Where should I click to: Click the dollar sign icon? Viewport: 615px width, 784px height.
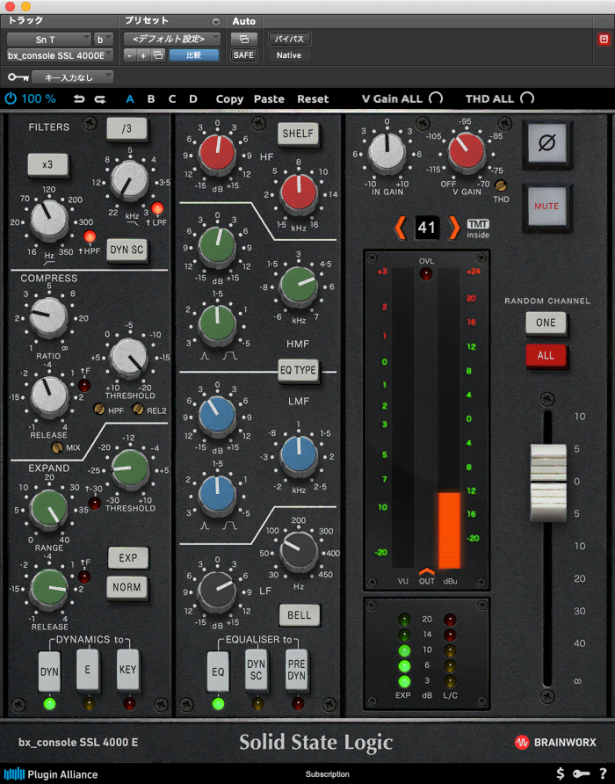[560, 774]
